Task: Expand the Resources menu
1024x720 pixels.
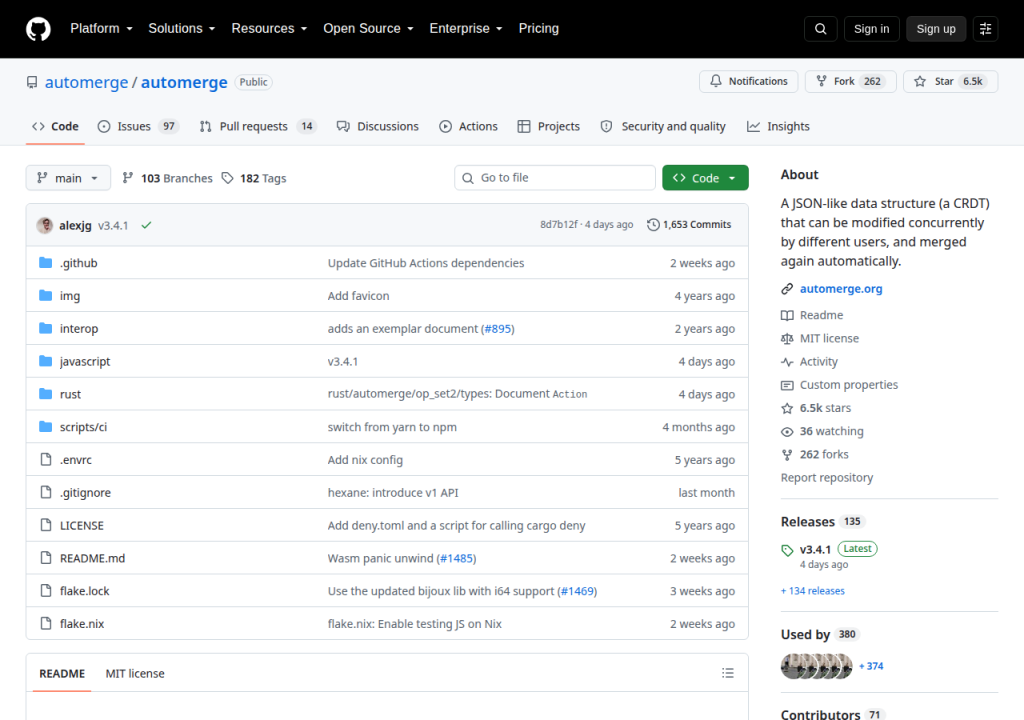Action: pyautogui.click(x=269, y=29)
